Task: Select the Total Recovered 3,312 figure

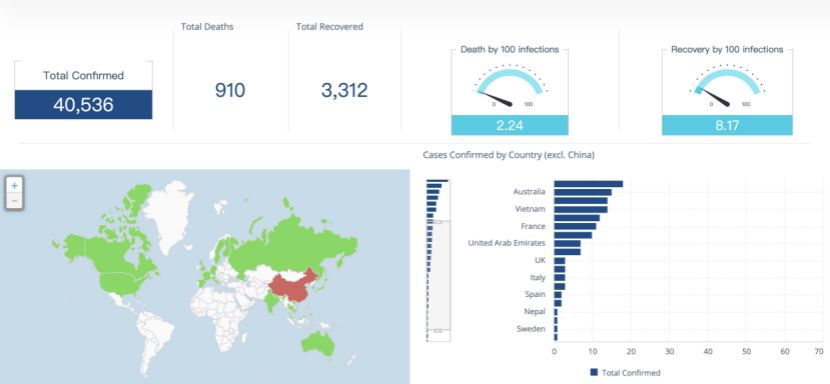Action: (344, 90)
